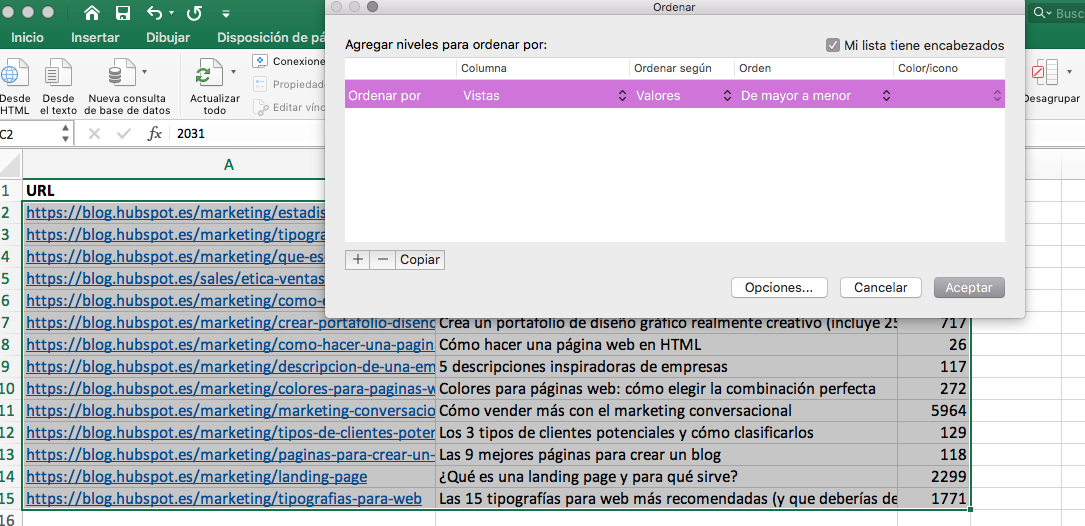This screenshot has width=1085, height=526.
Task: Open the marketing-conversacional link in row 11
Action: [x=230, y=410]
